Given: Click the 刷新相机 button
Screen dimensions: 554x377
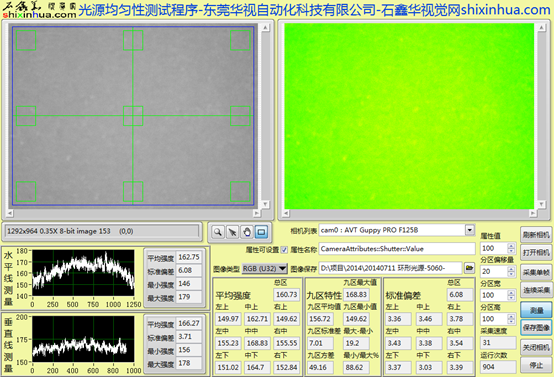Looking at the screenshot, I should click(536, 235).
